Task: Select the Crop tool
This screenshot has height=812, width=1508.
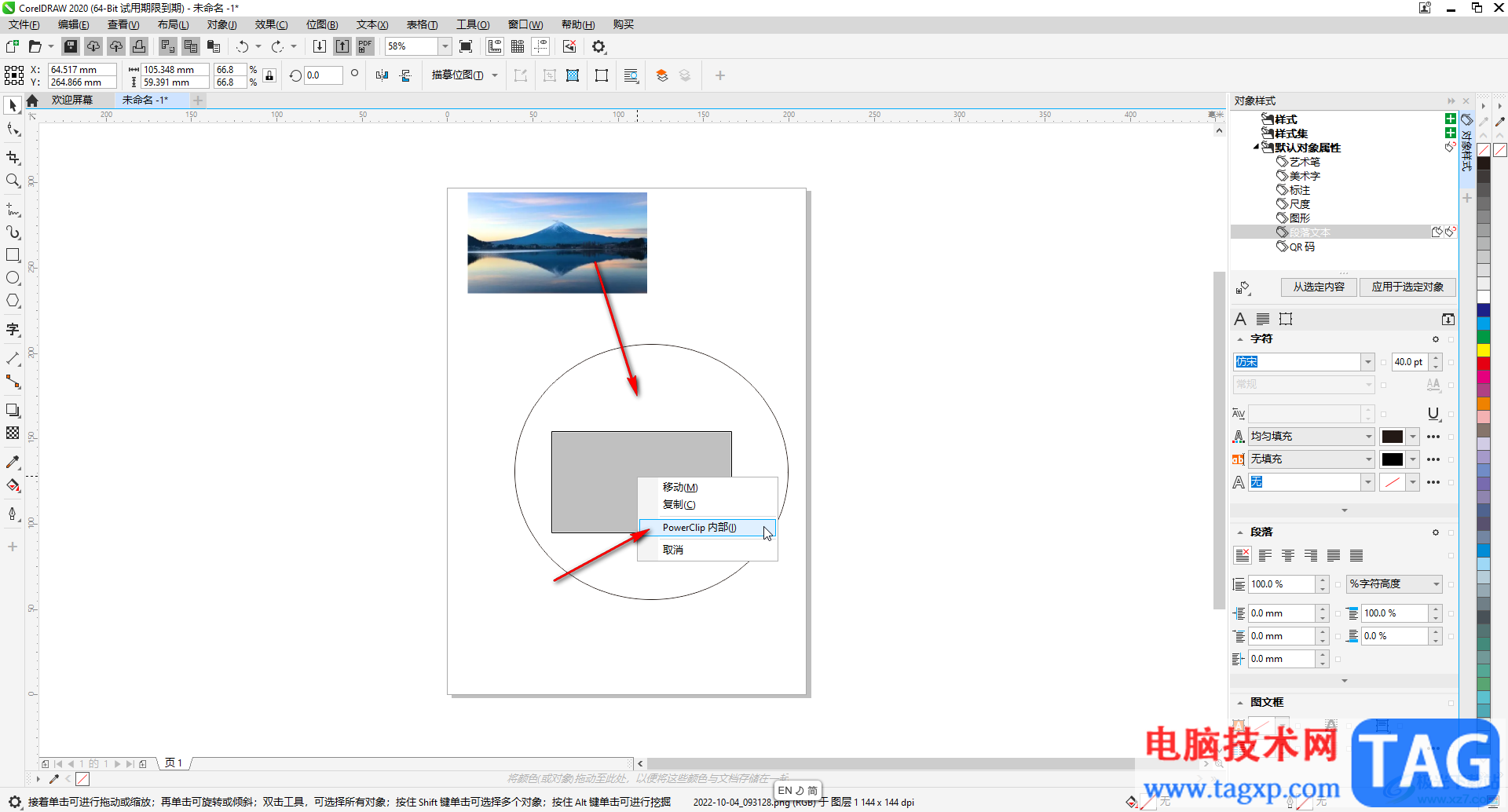Action: click(13, 158)
